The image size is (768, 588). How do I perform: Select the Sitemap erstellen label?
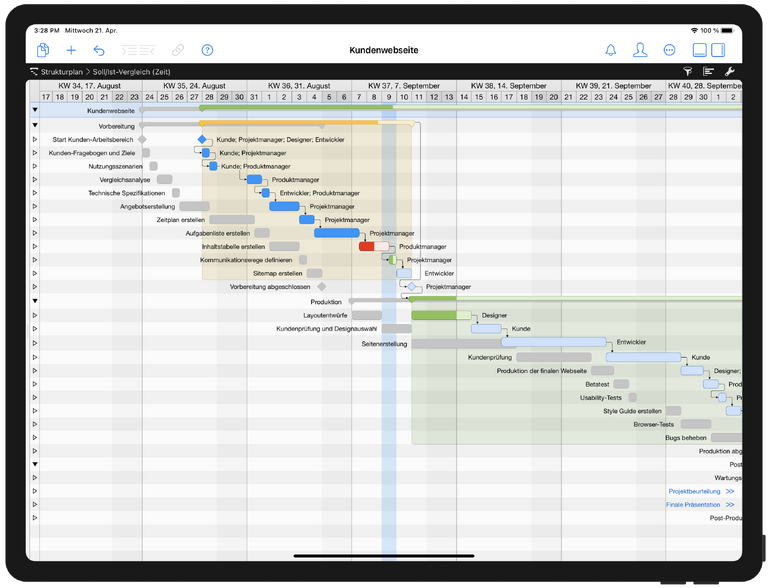(278, 273)
